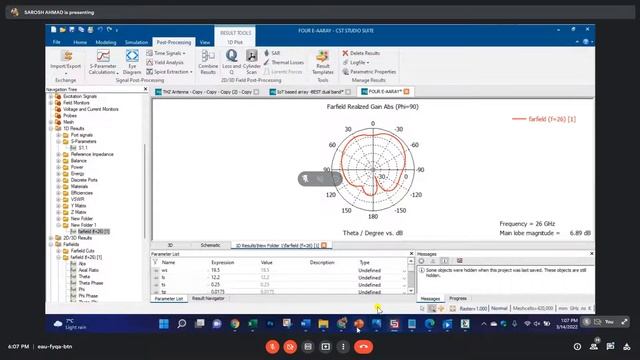
Task: Click present now button in Meet controls
Action: 325,347
